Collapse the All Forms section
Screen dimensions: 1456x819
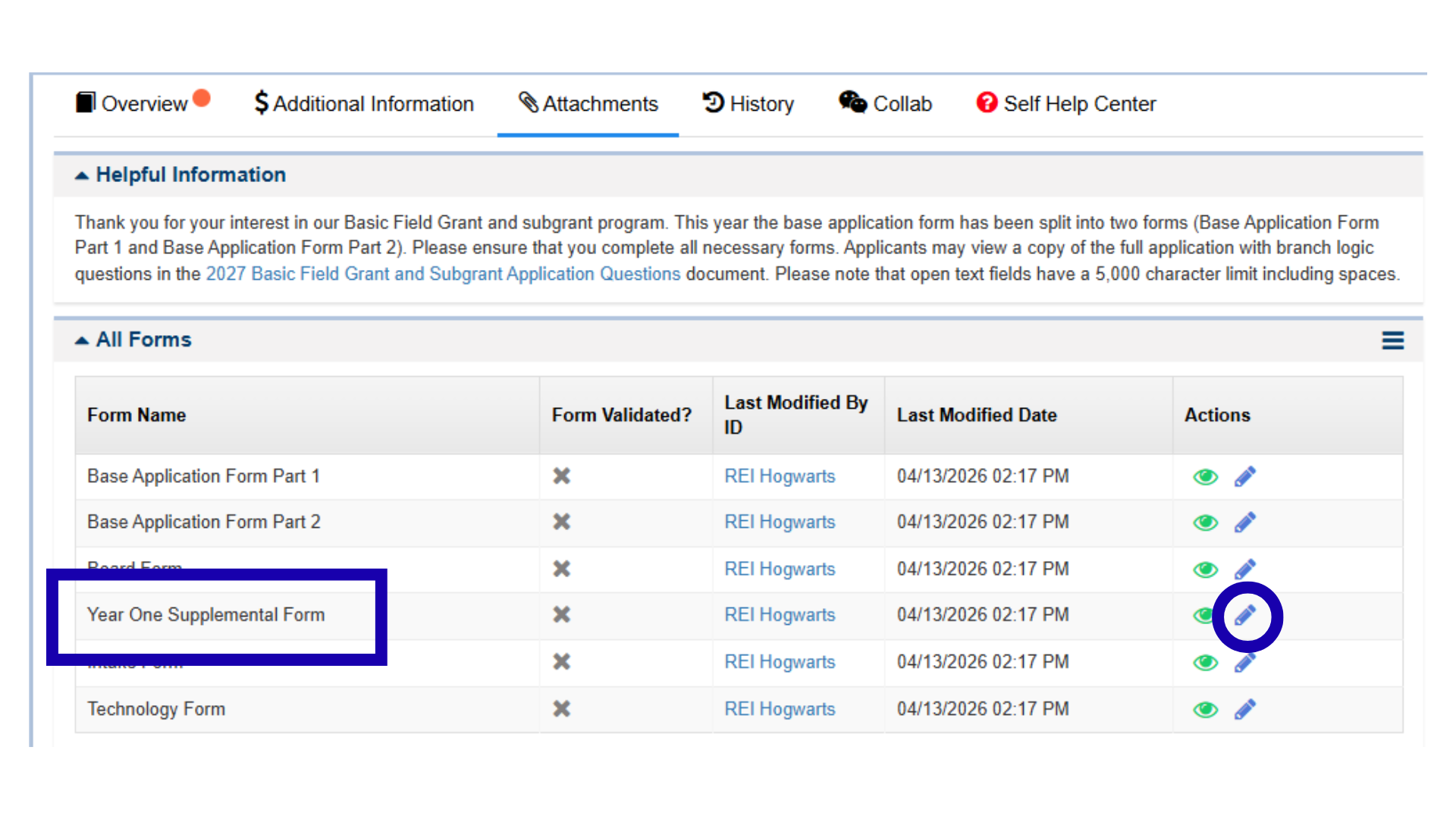(82, 340)
